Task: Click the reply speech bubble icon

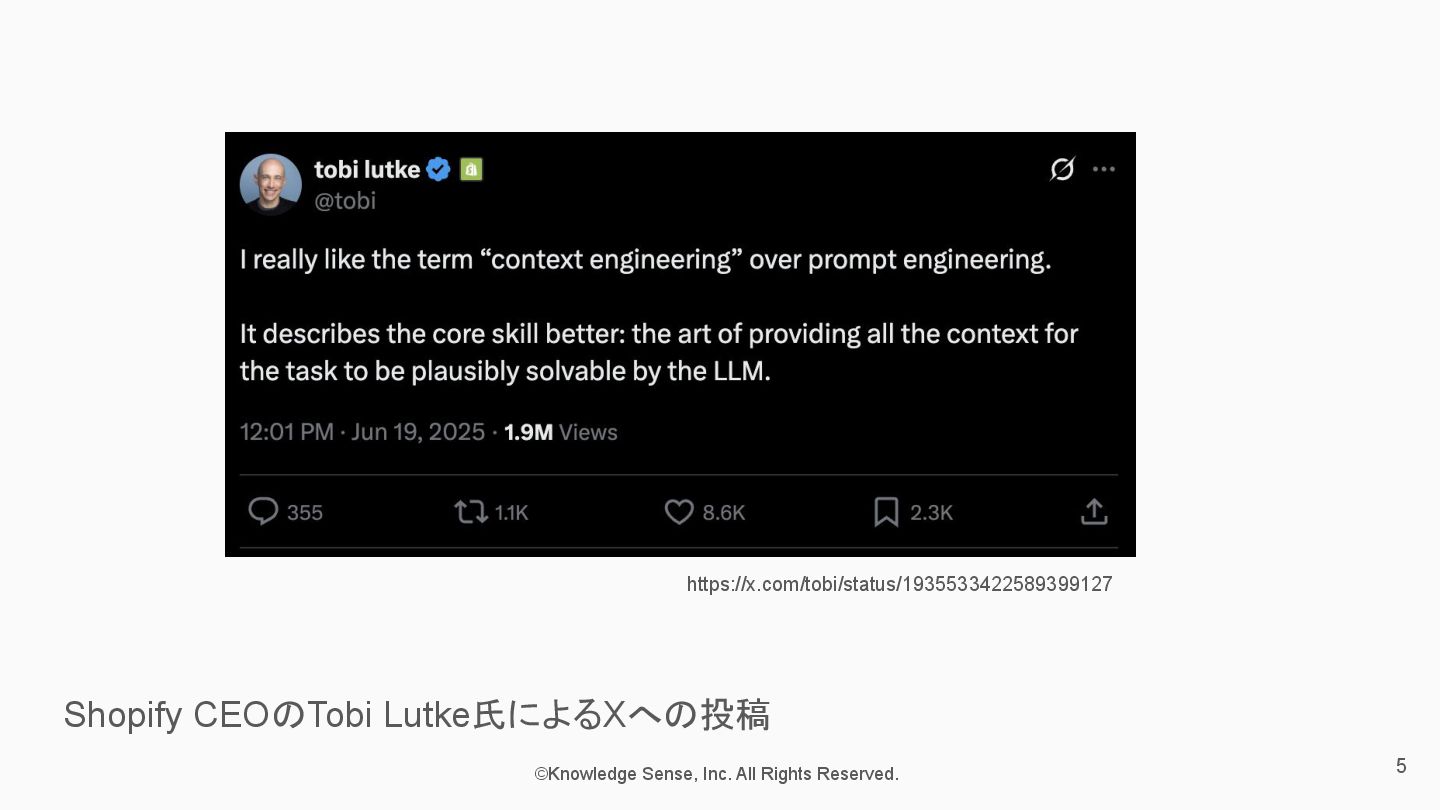Action: 263,512
